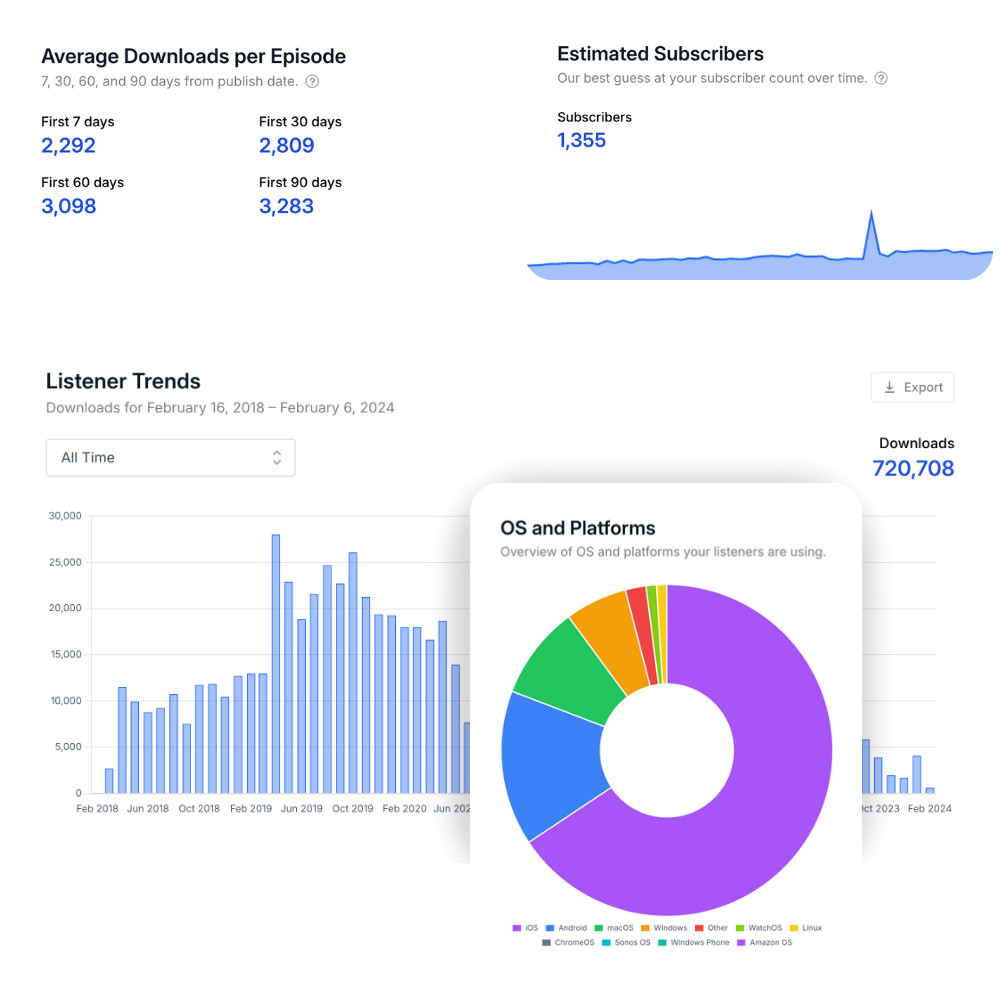Click the Sonos OS legend item
The image size is (1000, 1000).
pos(626,942)
